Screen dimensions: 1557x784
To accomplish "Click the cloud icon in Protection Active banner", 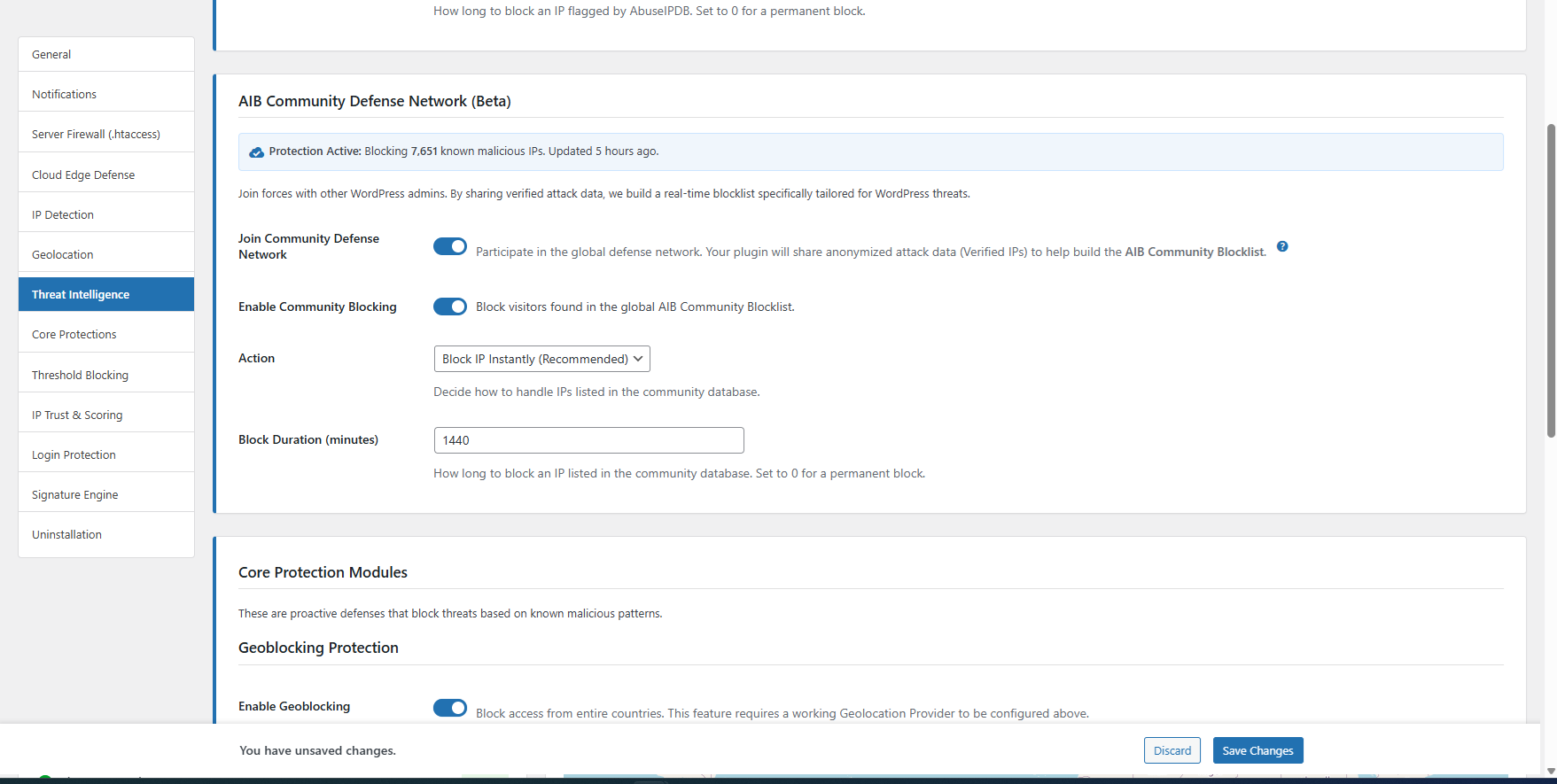I will pyautogui.click(x=256, y=152).
